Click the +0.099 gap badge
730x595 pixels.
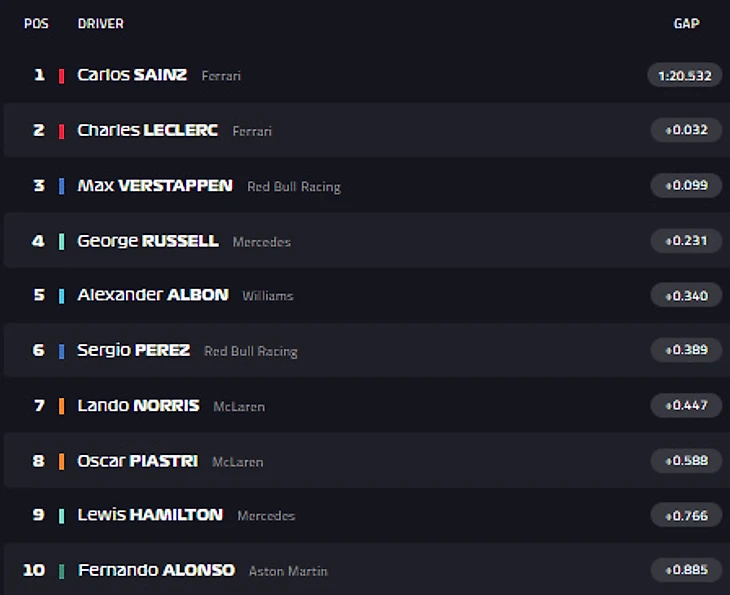(x=686, y=185)
